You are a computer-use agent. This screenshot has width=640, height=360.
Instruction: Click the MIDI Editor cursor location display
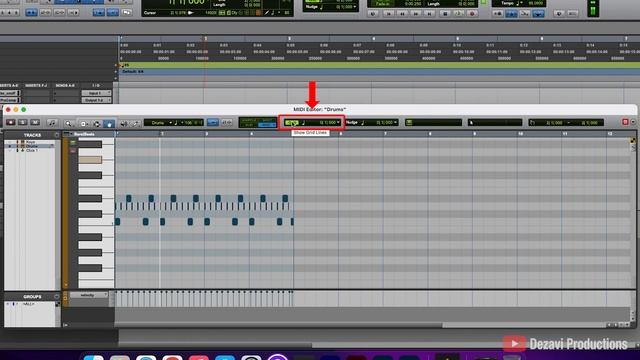[495, 122]
